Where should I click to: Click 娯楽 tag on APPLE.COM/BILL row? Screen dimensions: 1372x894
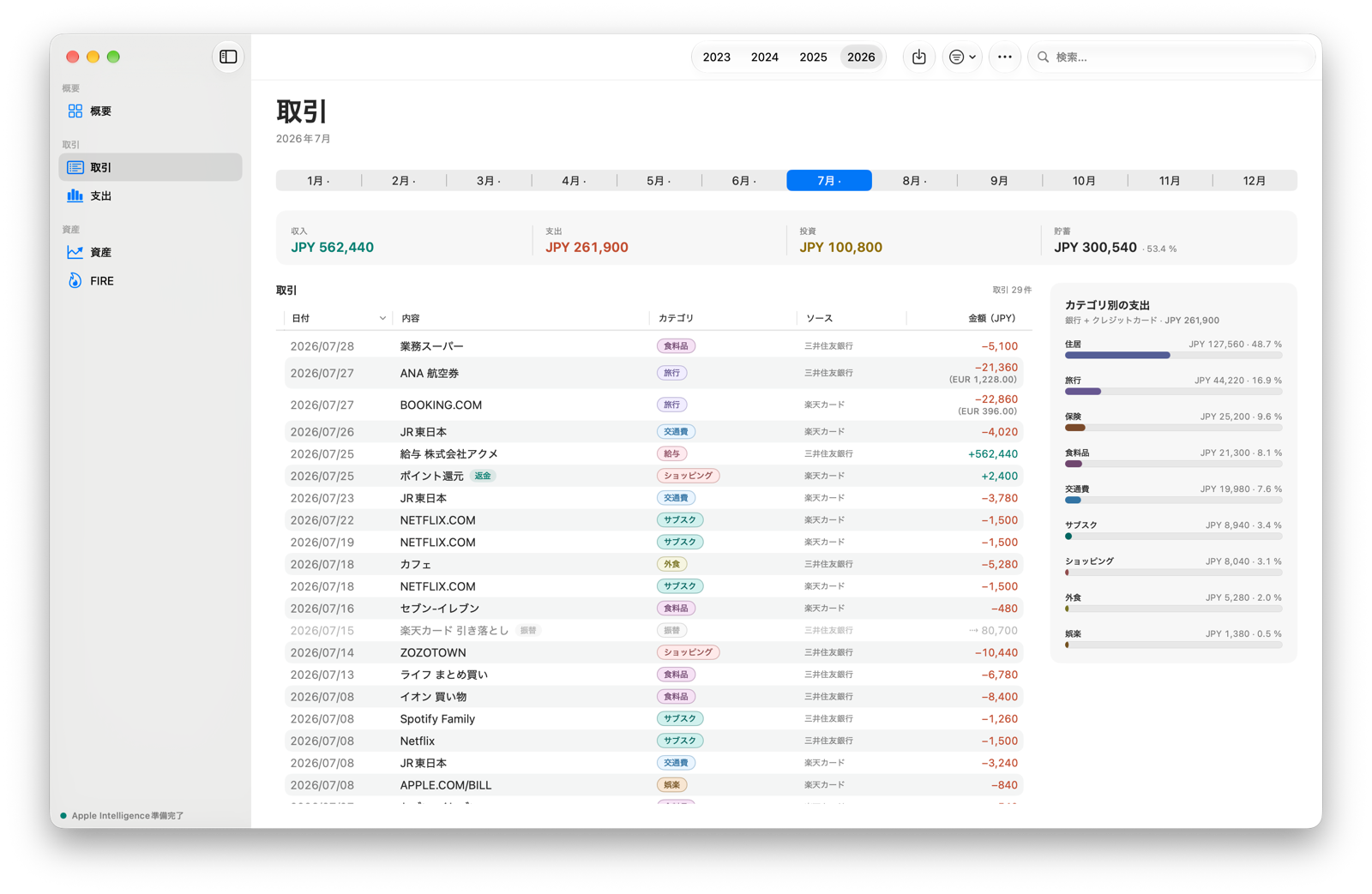671,785
